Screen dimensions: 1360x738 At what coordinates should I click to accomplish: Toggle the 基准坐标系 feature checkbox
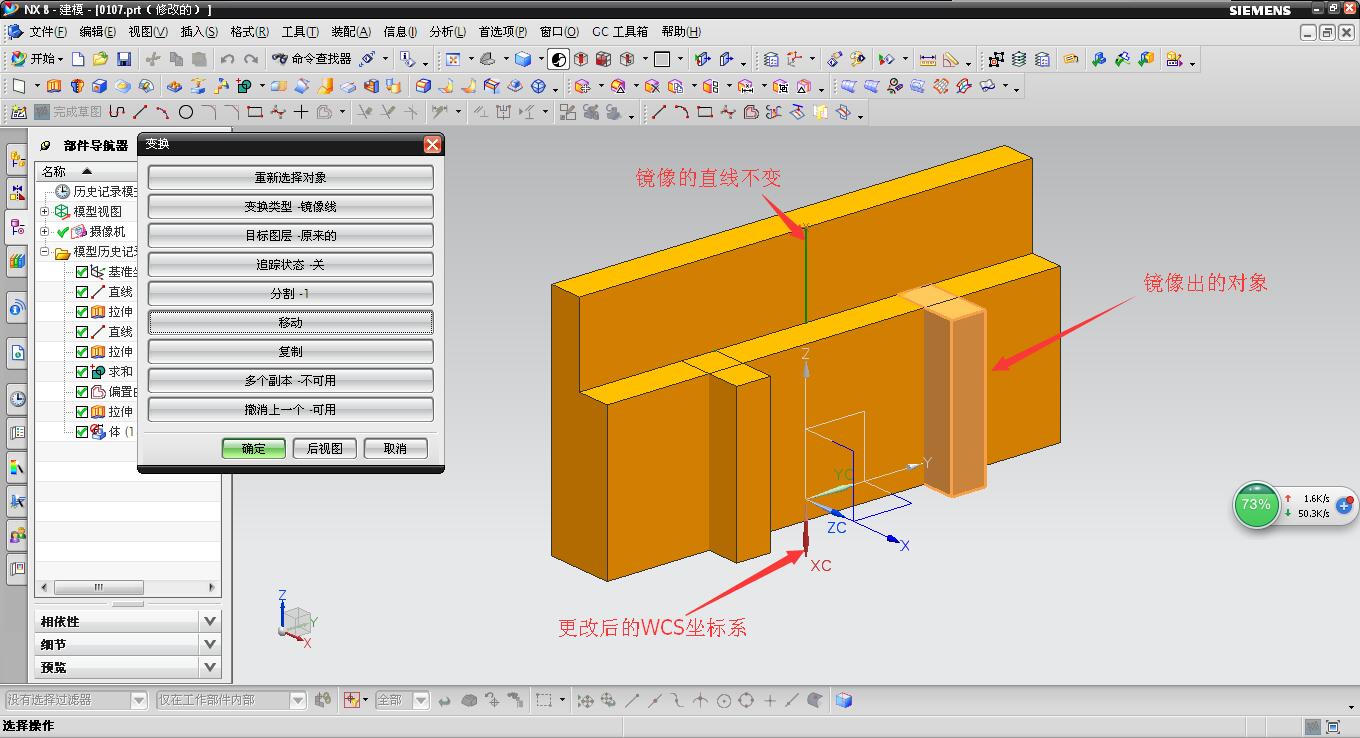click(82, 272)
